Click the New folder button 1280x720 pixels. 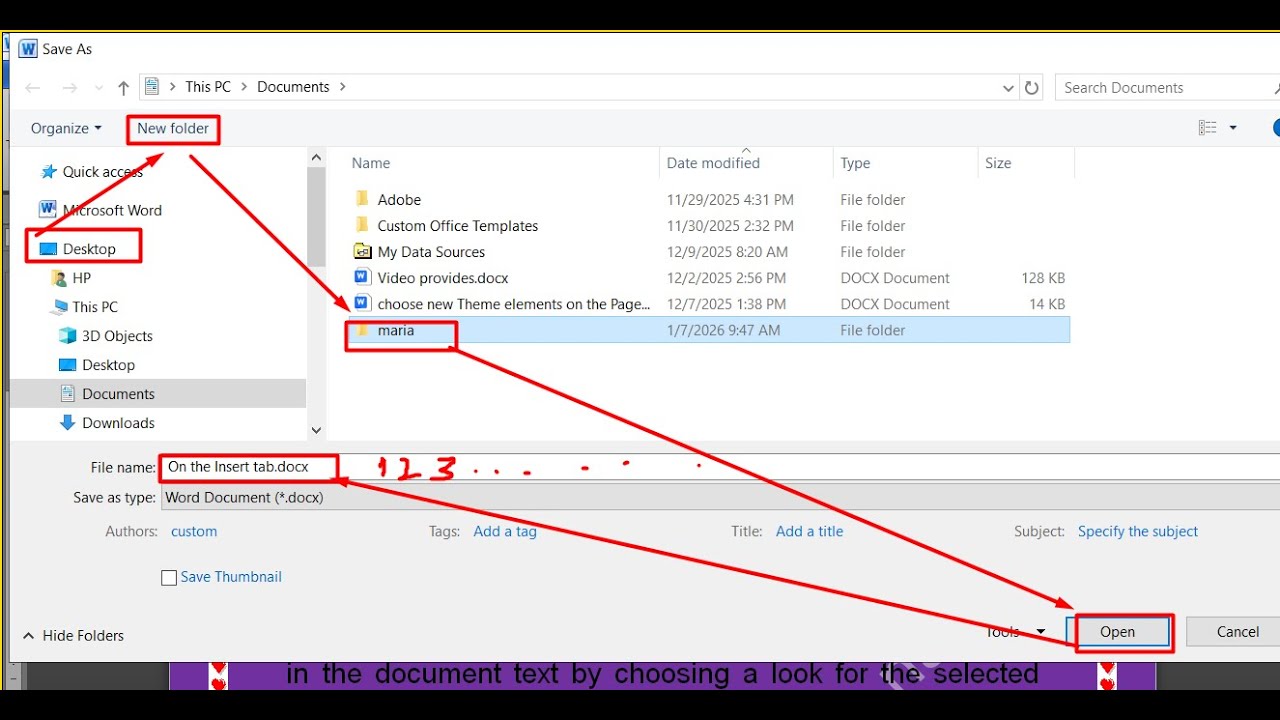click(173, 128)
